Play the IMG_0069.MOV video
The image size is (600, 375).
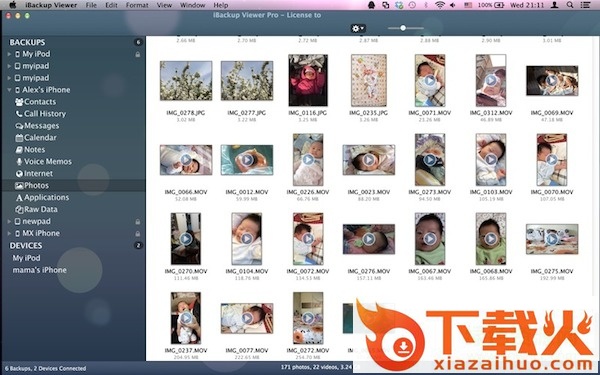coord(552,80)
